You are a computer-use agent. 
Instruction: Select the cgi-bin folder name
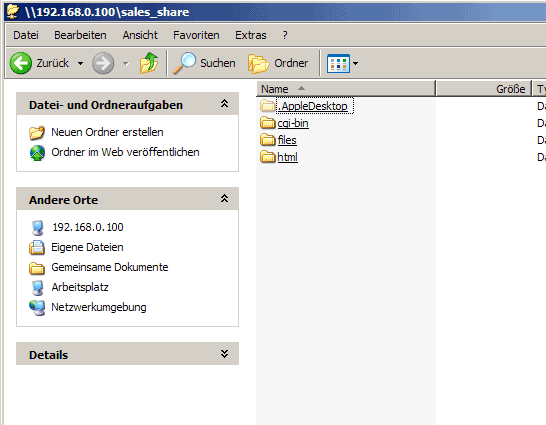click(293, 123)
